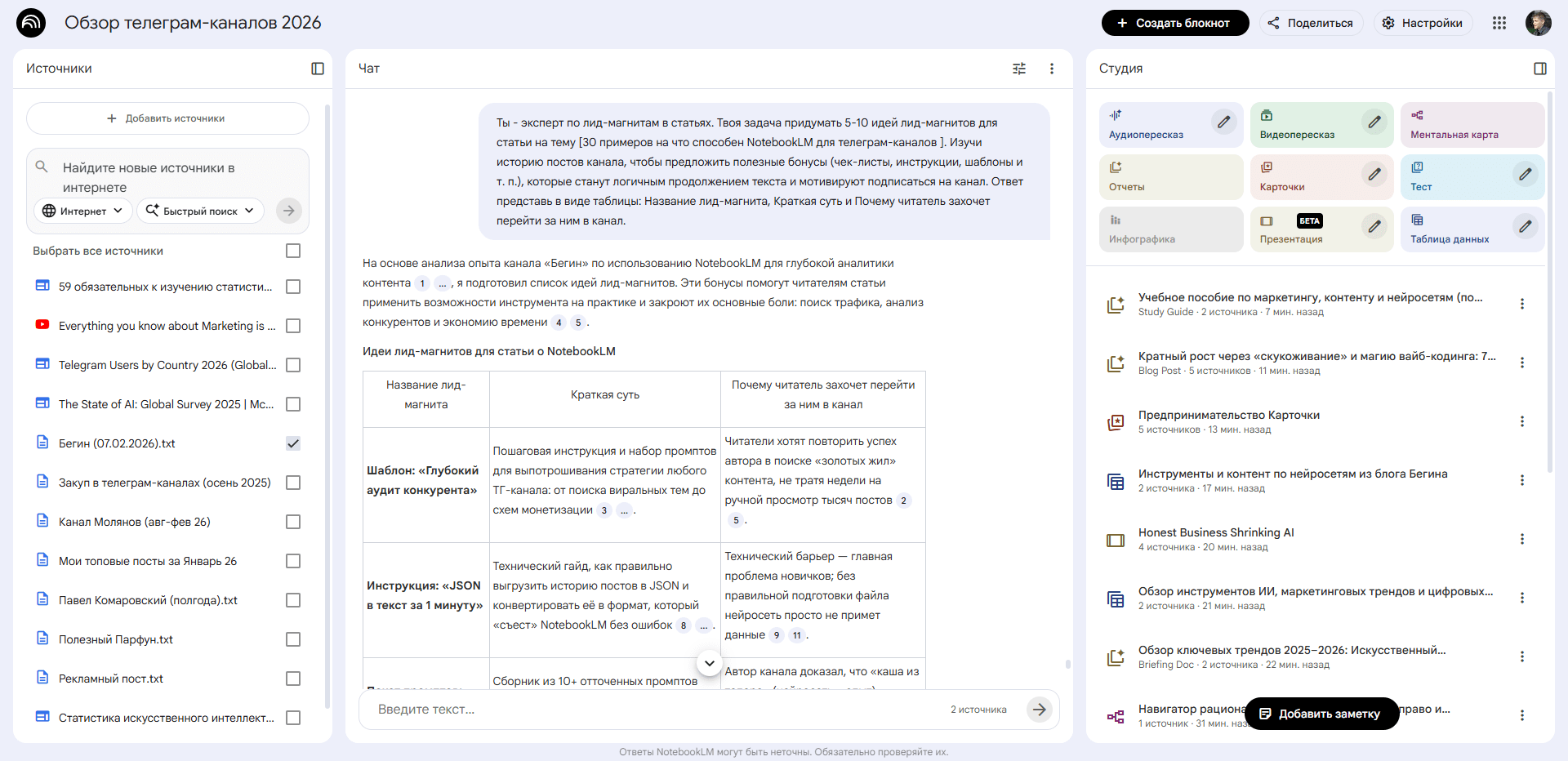The image size is (1568, 761).
Task: Collapse the Источники panel with its sidebar icon
Action: 318,69
